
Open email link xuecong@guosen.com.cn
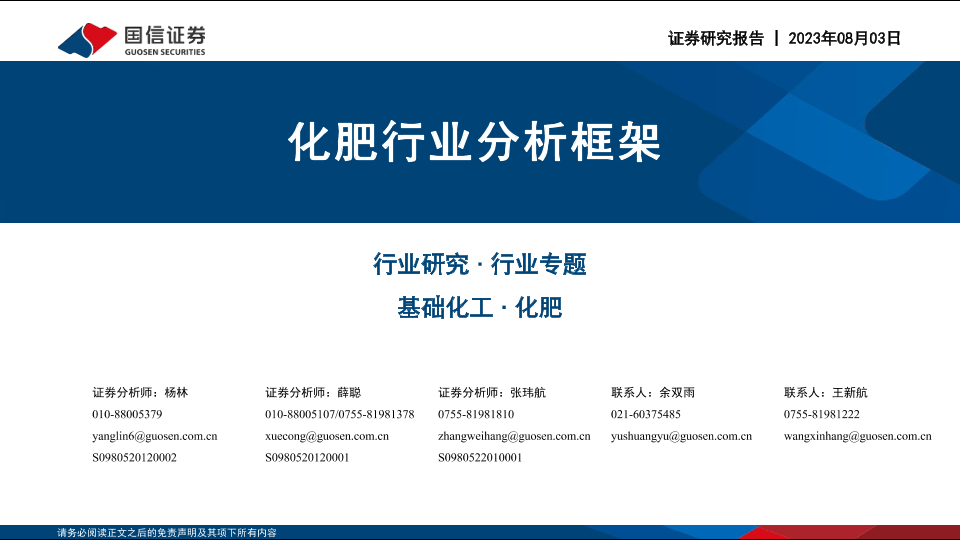click(x=327, y=436)
